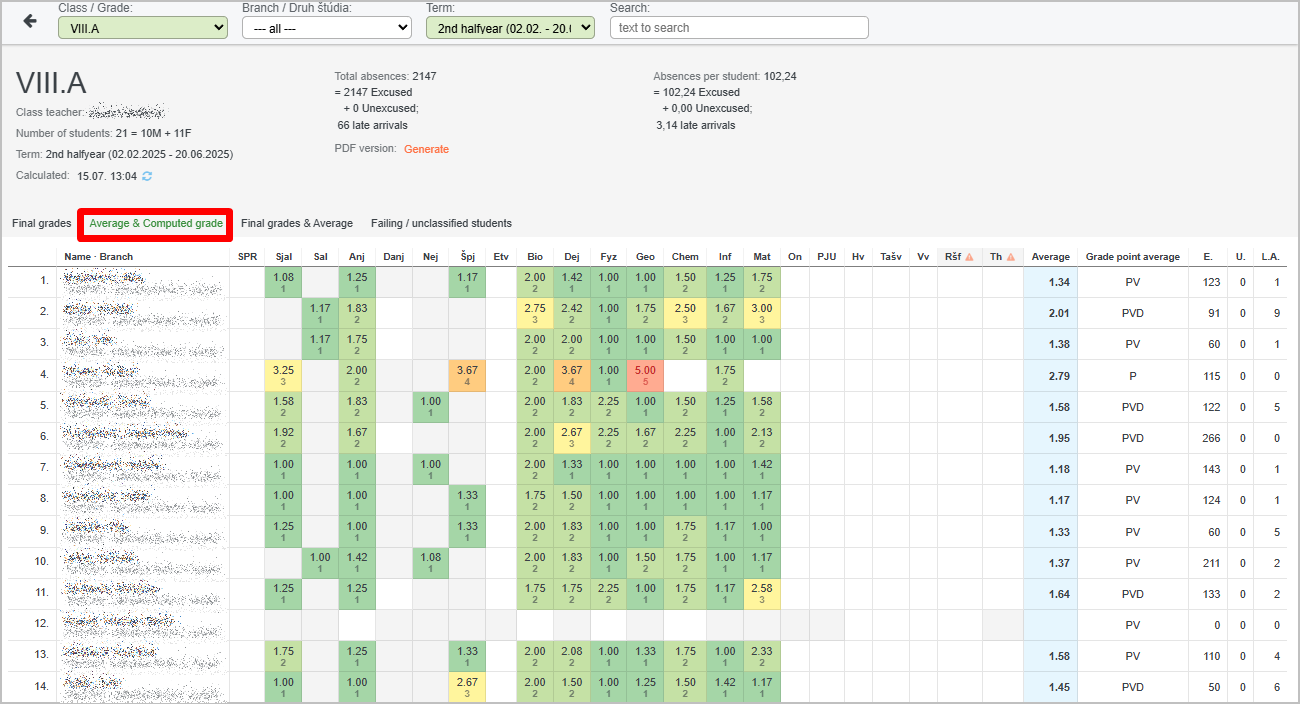The image size is (1300, 704).
Task: Open the Term selection dropdown
Action: (510, 28)
